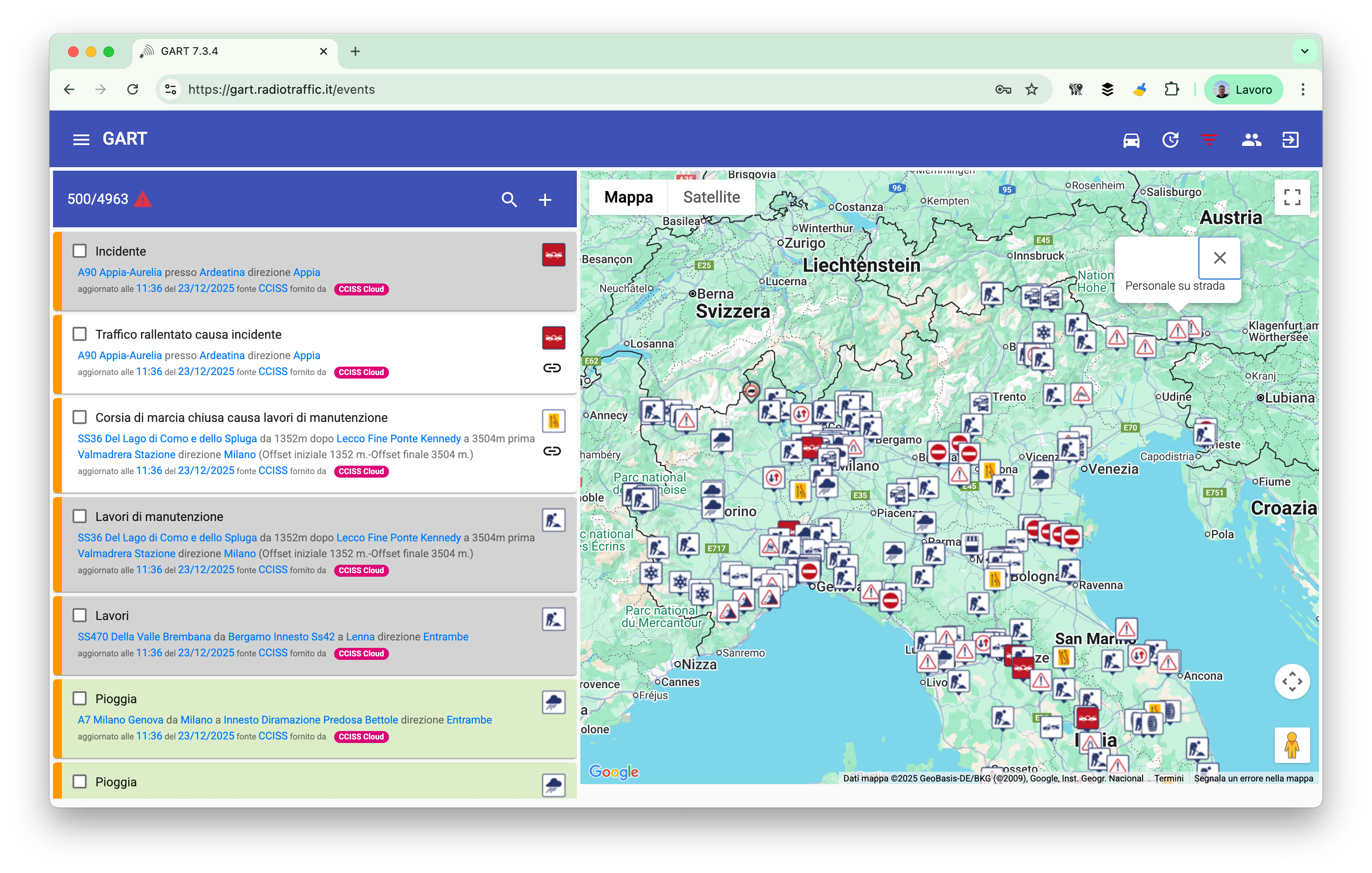The height and width of the screenshot is (873, 1372).
Task: Tick the Lavori di manutenzione checkbox
Action: point(80,516)
